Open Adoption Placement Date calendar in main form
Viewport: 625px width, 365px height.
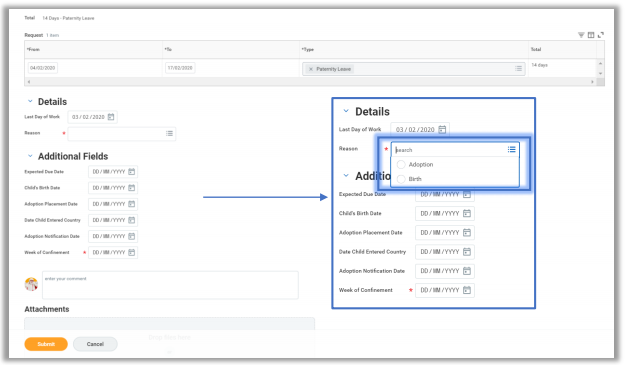pos(132,204)
